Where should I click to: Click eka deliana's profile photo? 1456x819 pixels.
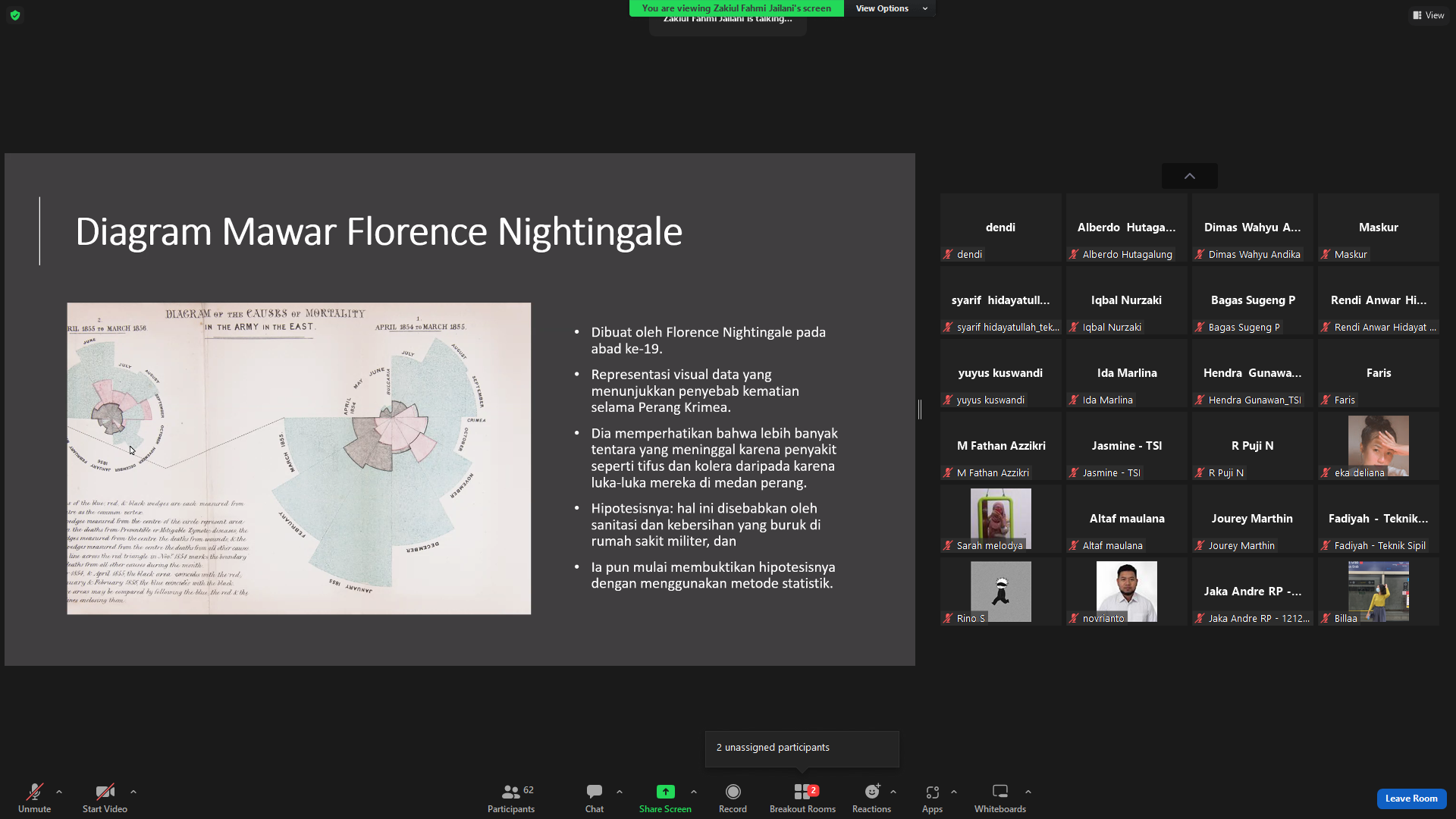[x=1379, y=445]
